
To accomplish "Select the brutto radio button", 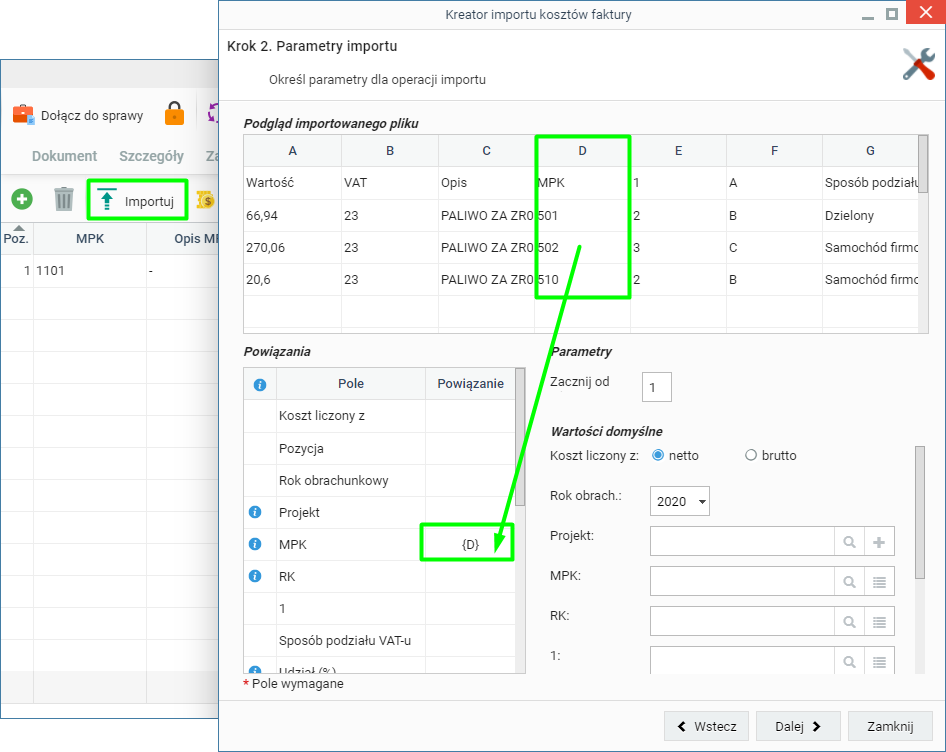I will click(751, 455).
